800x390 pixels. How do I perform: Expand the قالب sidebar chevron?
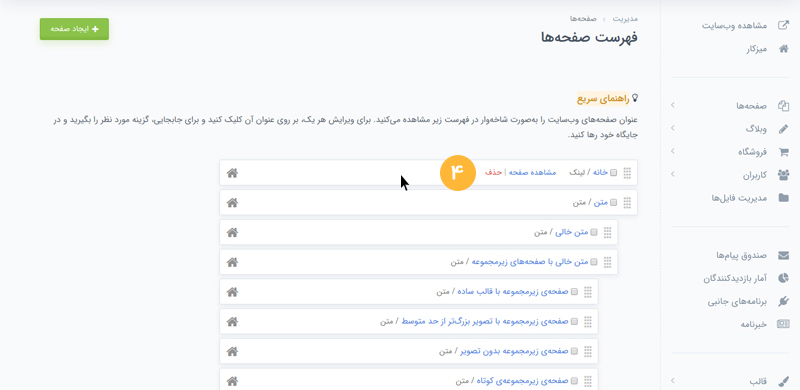(x=672, y=381)
